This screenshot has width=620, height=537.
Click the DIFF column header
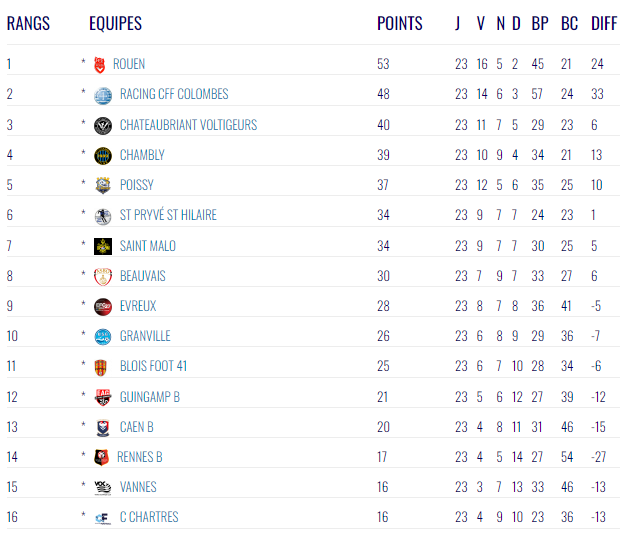click(604, 23)
